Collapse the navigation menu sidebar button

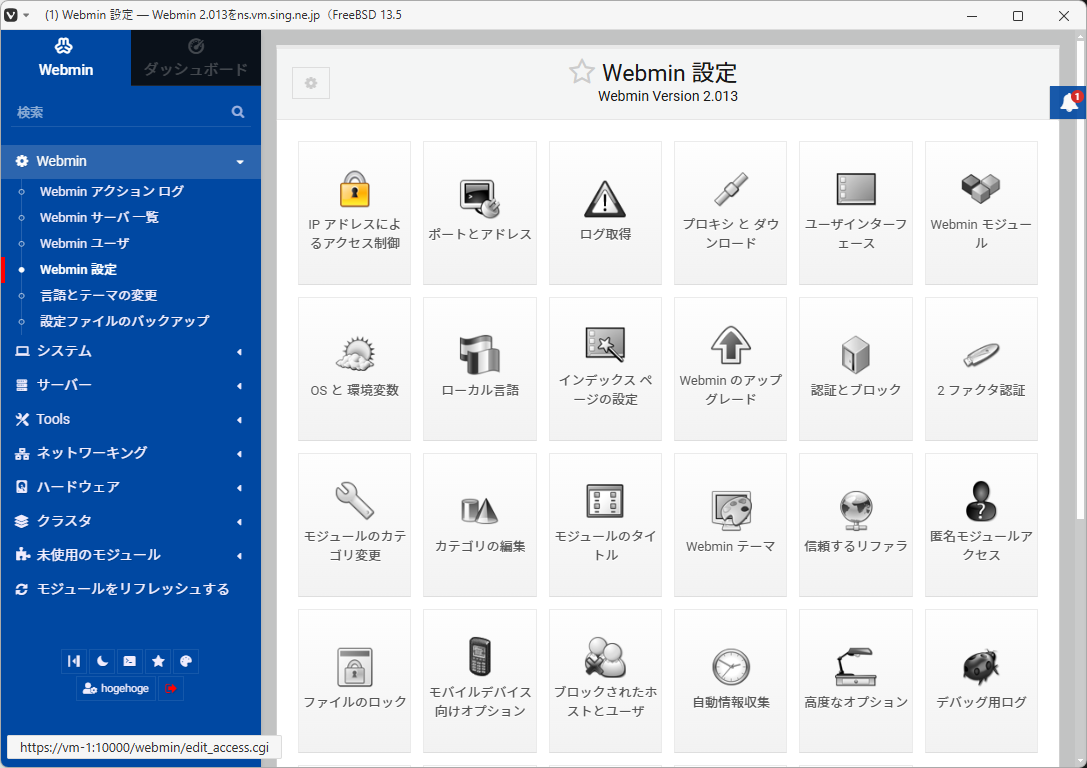[73, 661]
